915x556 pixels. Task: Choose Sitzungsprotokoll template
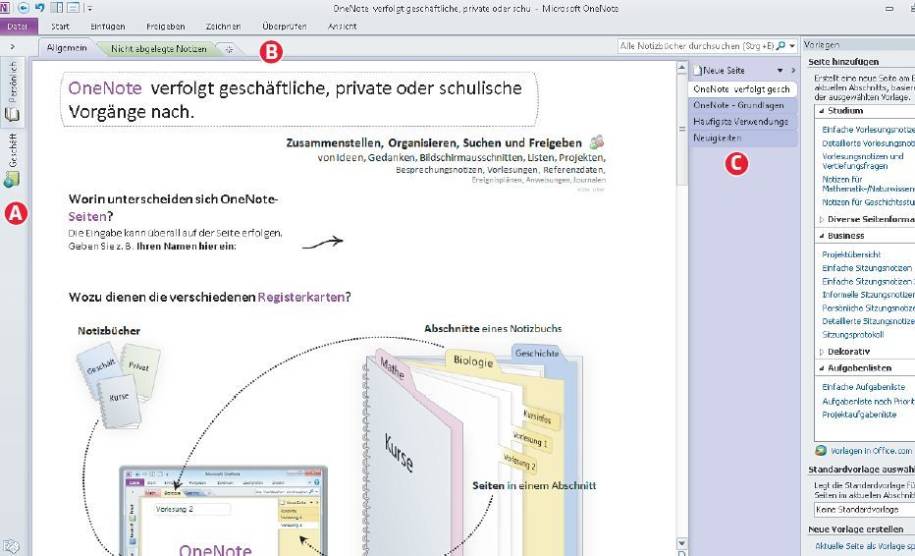coord(853,335)
